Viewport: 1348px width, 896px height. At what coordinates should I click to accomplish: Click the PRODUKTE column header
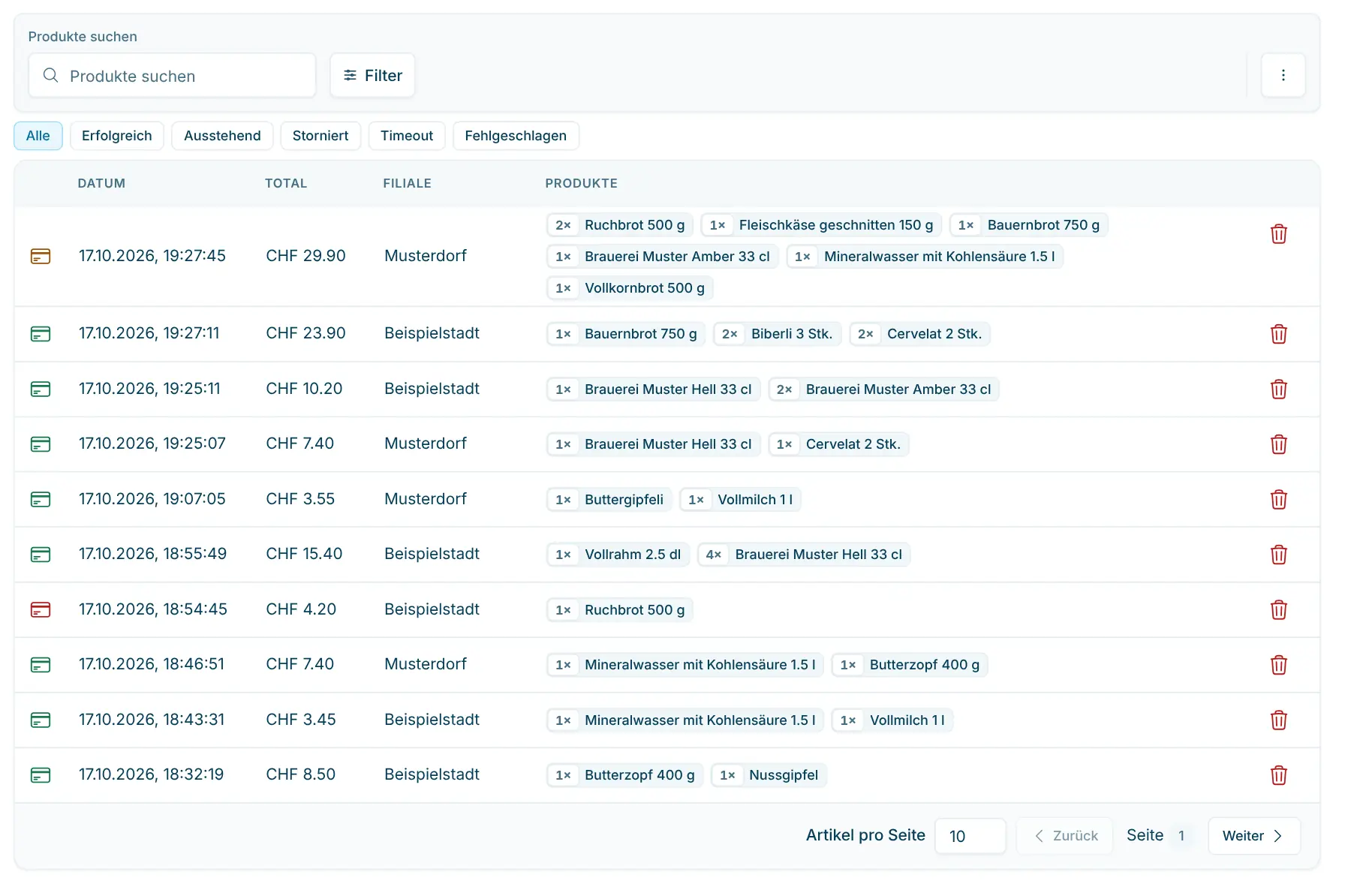[581, 183]
